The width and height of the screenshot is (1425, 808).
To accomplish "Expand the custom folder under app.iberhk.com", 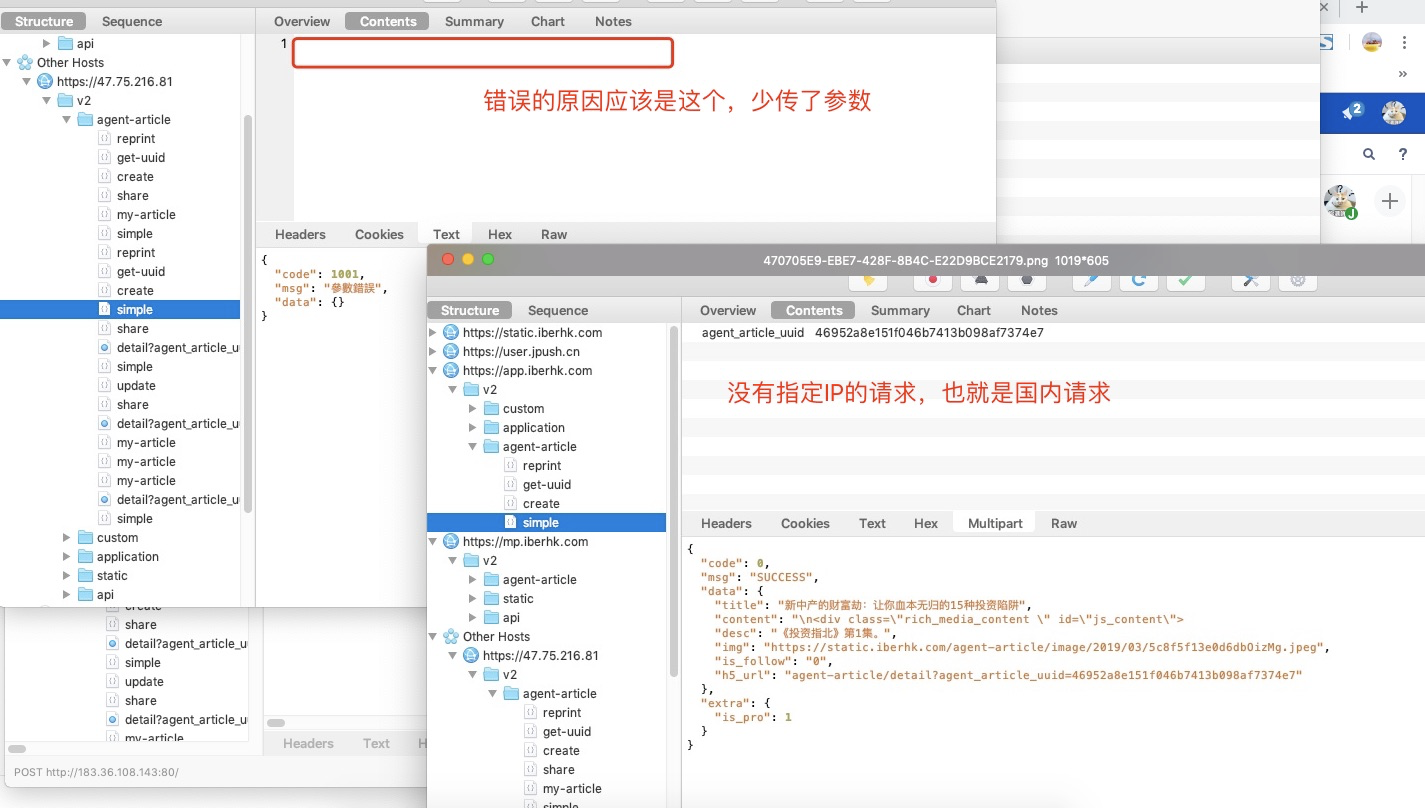I will click(x=473, y=409).
